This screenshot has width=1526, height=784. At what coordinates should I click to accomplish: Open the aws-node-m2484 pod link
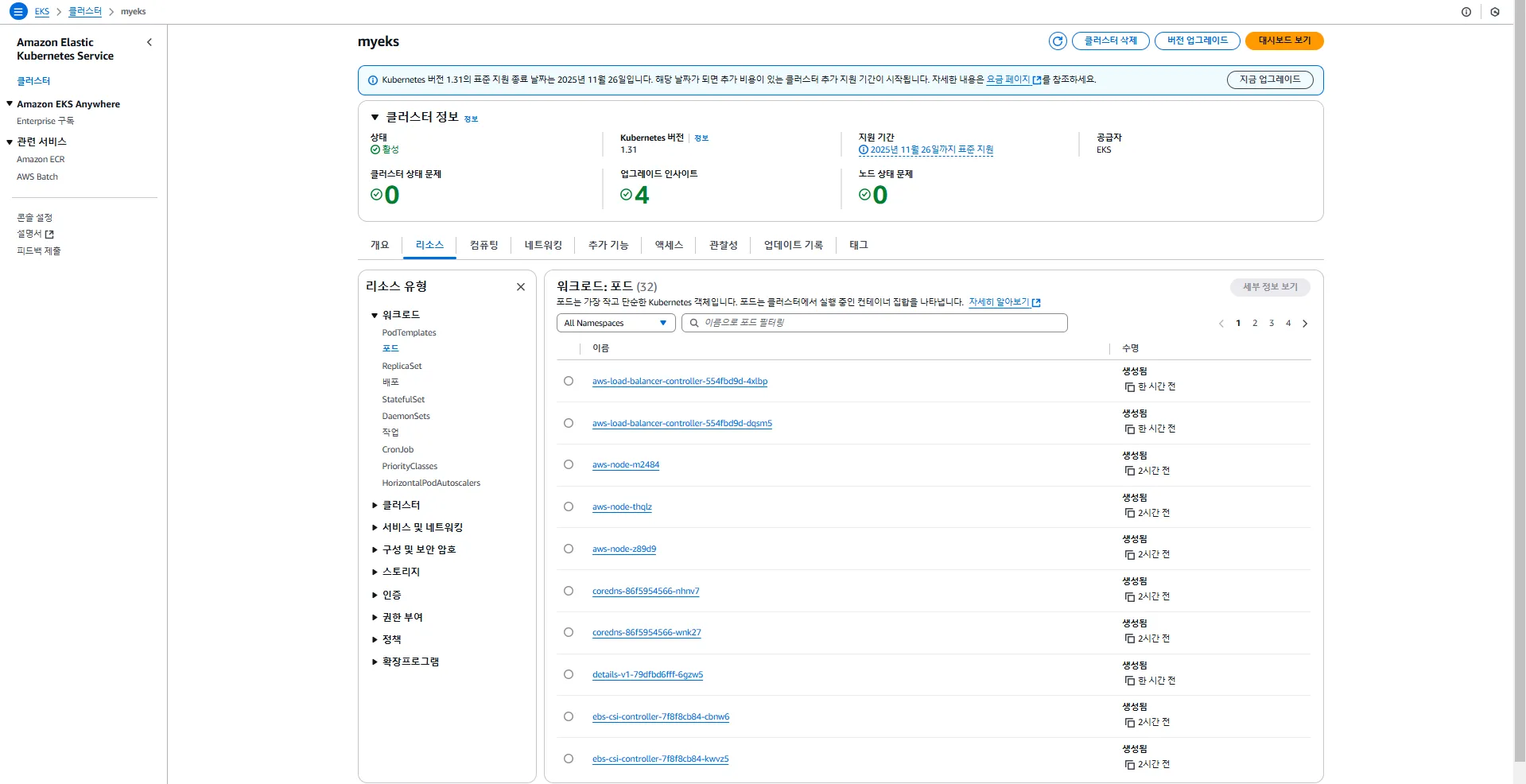coord(626,465)
